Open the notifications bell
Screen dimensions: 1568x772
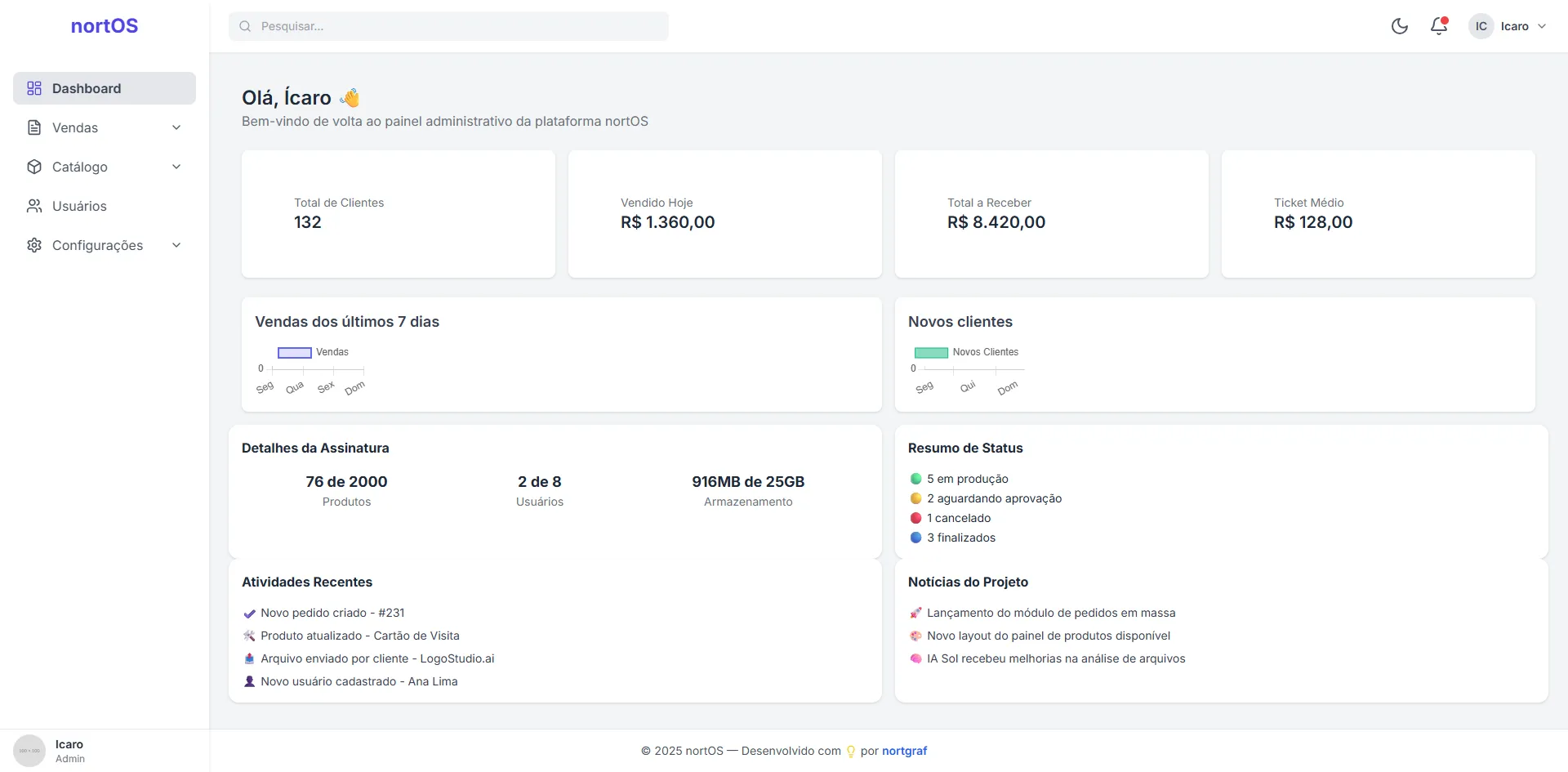(x=1439, y=26)
